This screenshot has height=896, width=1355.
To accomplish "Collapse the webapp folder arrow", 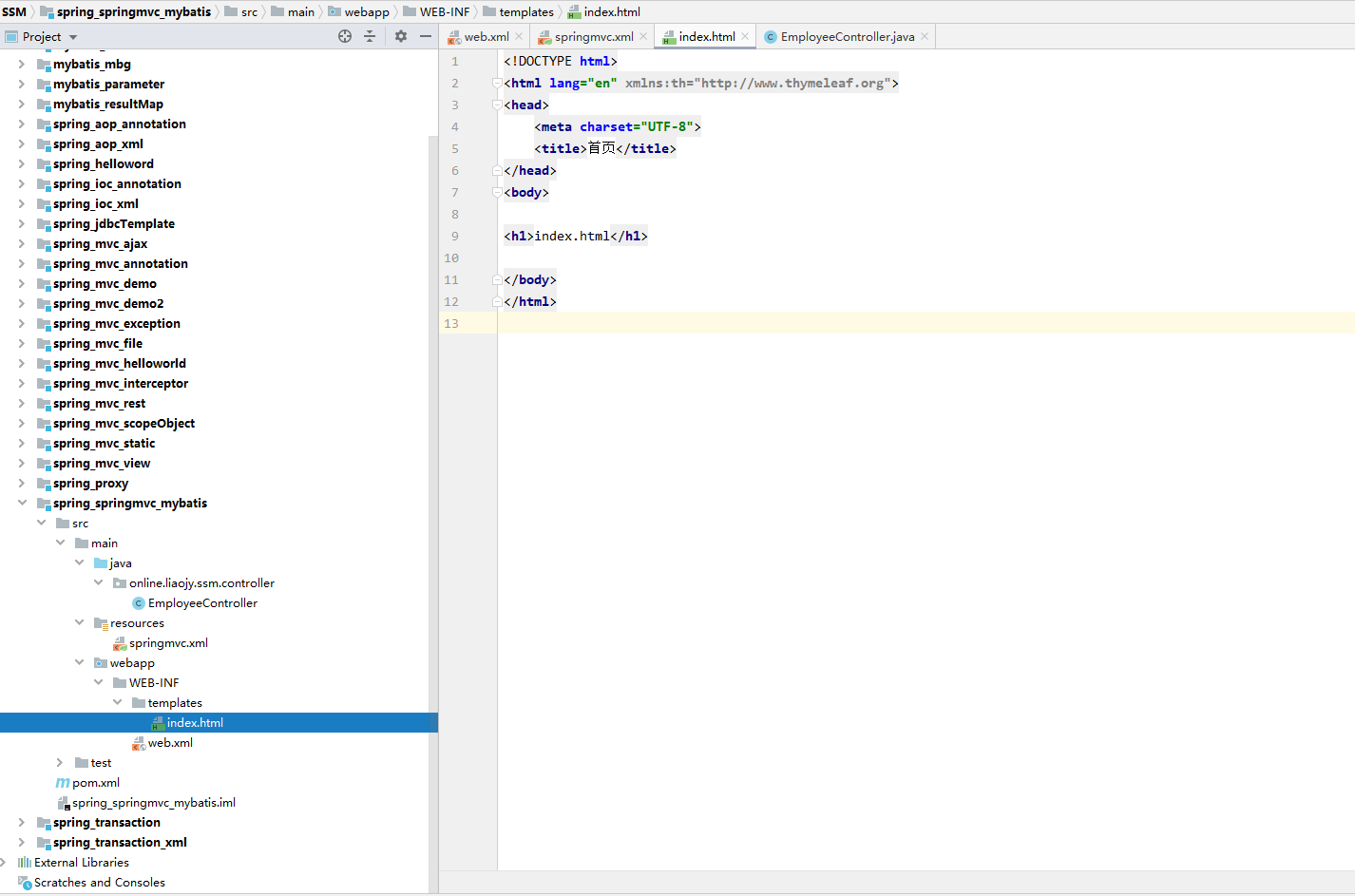I will 79,662.
